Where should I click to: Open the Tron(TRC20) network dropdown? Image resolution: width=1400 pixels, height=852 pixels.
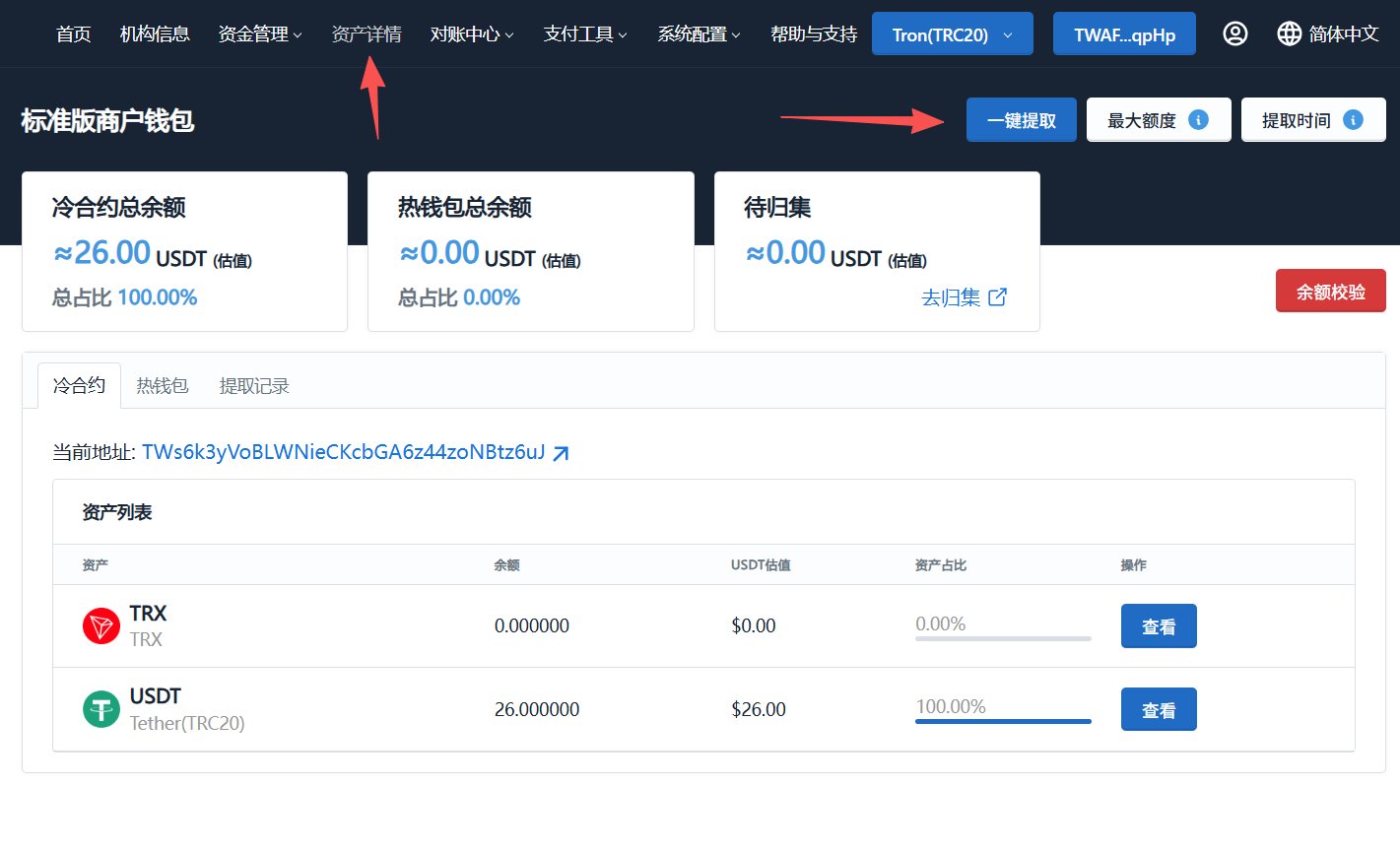tap(952, 33)
